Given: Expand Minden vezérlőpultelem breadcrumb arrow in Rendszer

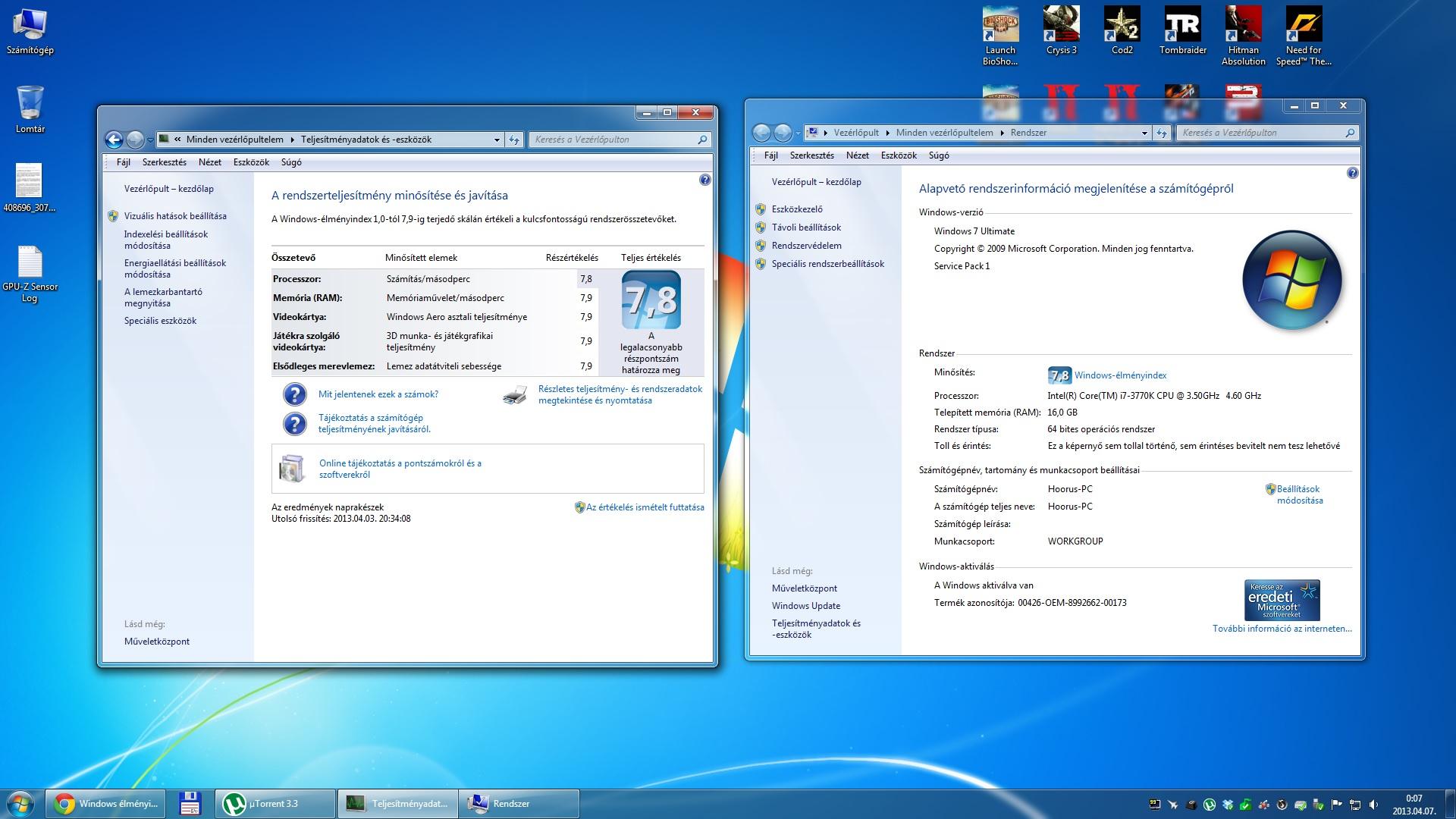Looking at the screenshot, I should point(1002,133).
